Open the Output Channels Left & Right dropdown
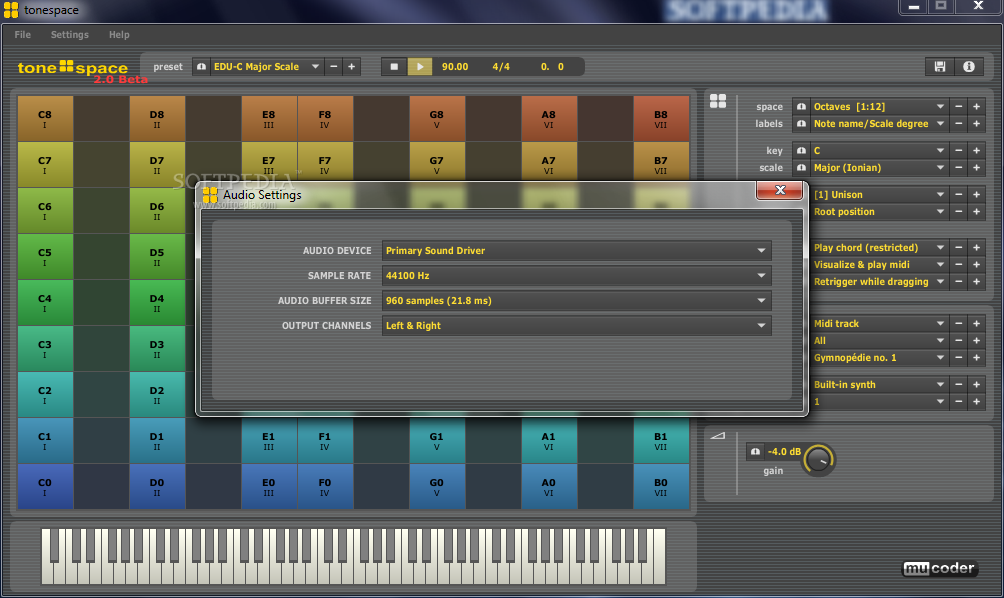This screenshot has width=1004, height=598. (576, 325)
